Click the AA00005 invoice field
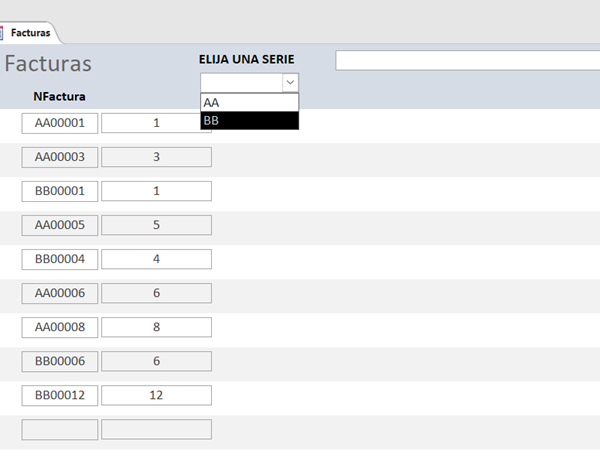This screenshot has width=600, height=458. point(60,225)
